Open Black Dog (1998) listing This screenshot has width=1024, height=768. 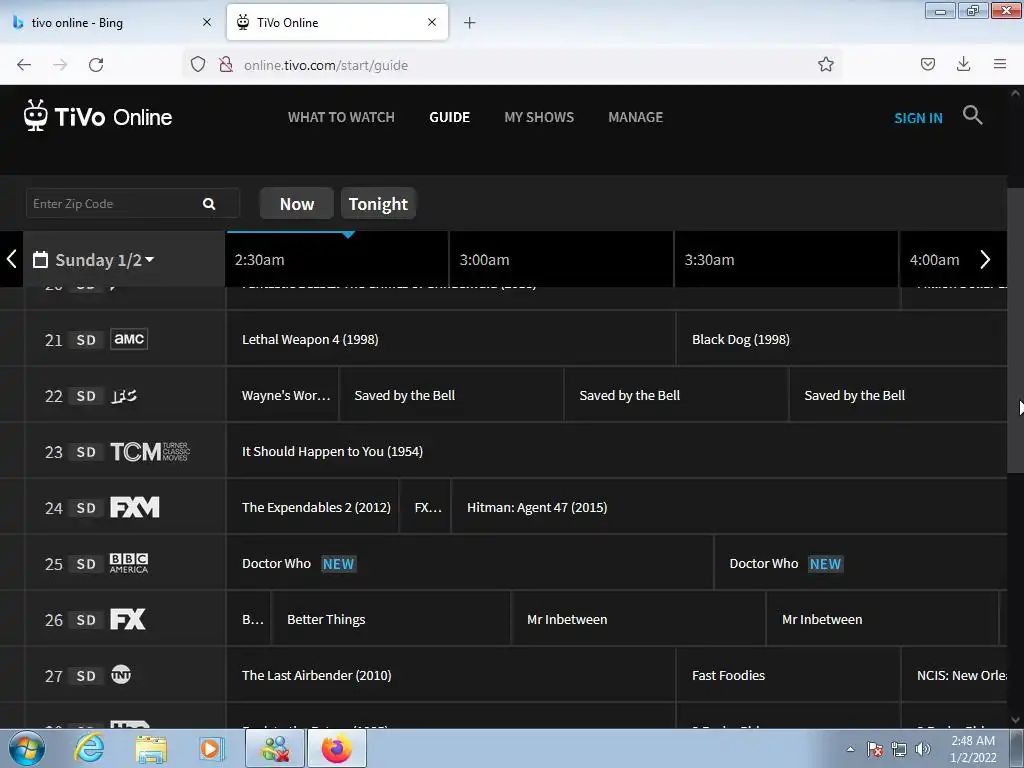(x=842, y=339)
